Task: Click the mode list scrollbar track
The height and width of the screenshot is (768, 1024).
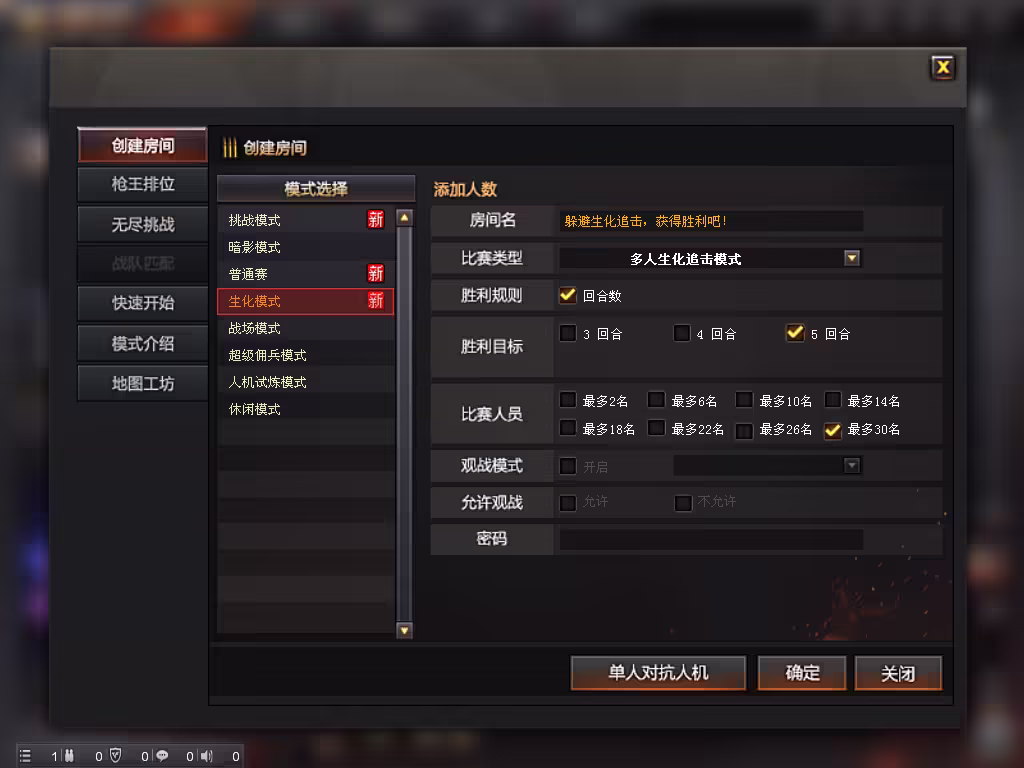Action: [404, 424]
